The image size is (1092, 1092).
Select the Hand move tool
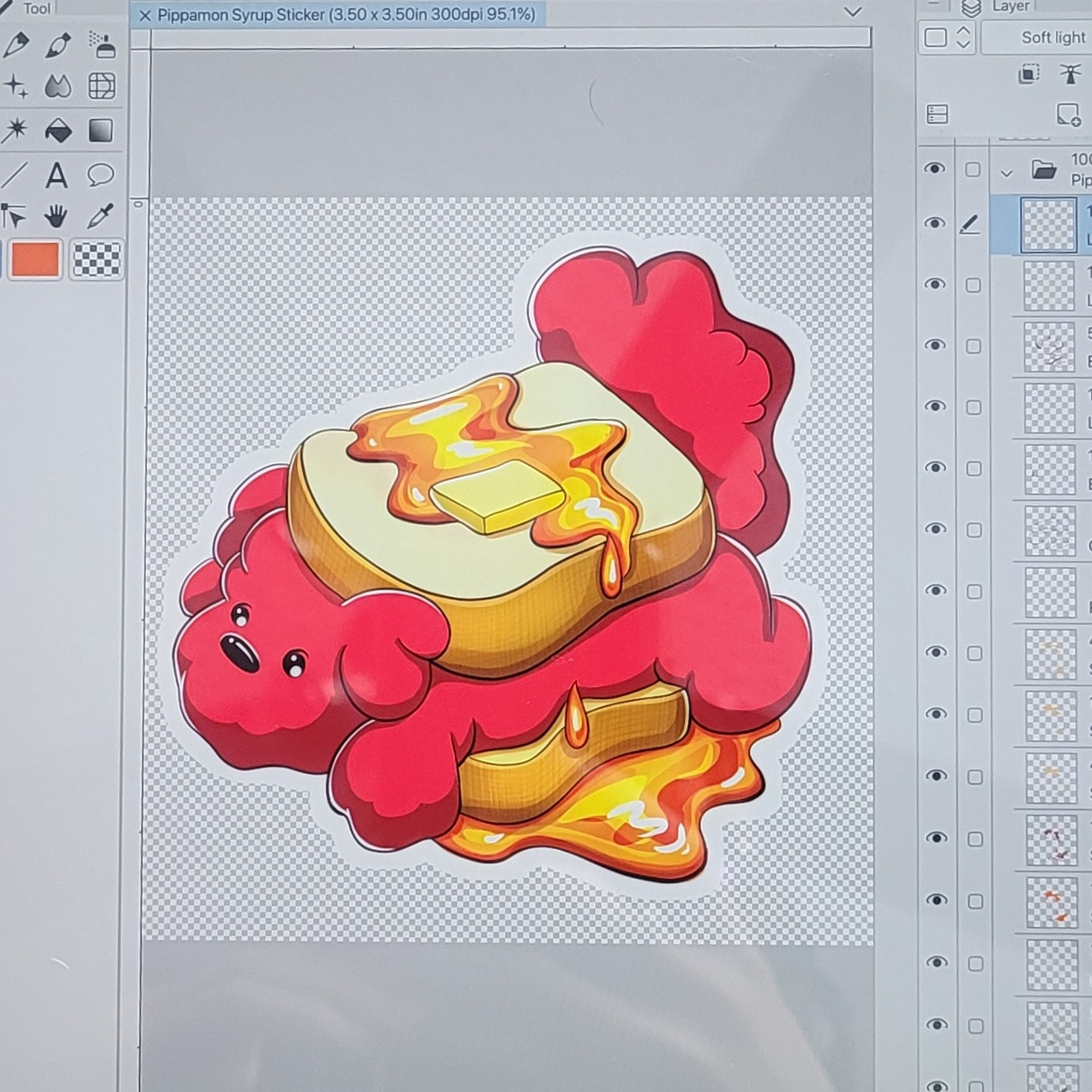(56, 217)
